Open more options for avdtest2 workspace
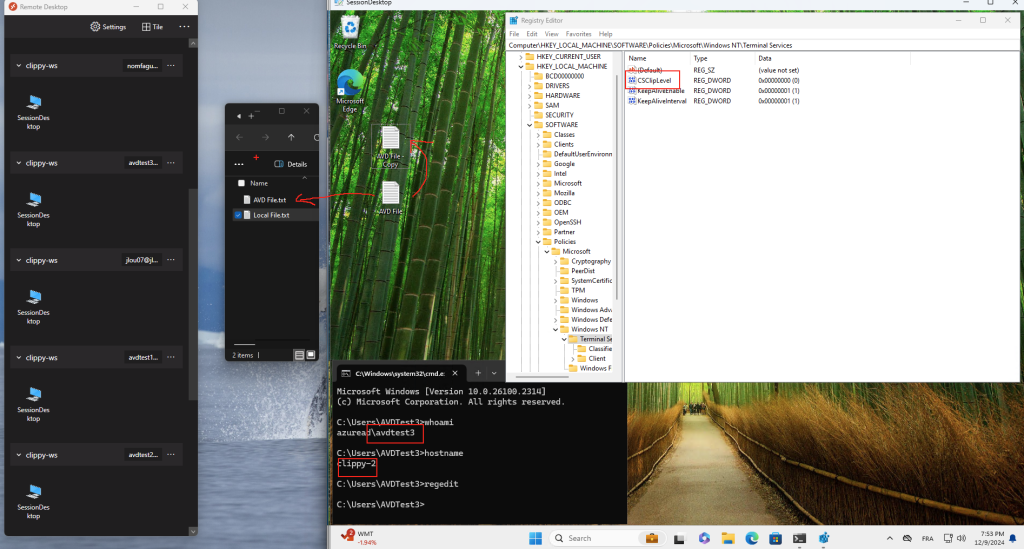 click(x=171, y=454)
